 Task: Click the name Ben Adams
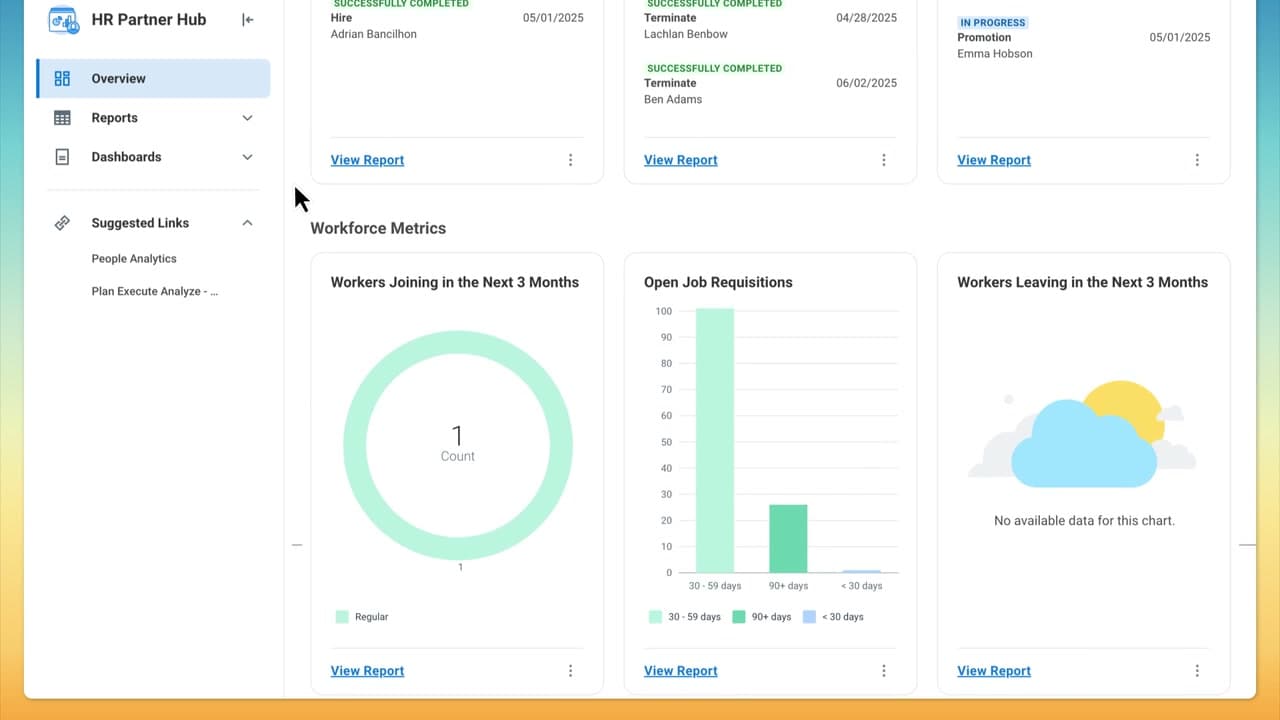click(x=673, y=99)
